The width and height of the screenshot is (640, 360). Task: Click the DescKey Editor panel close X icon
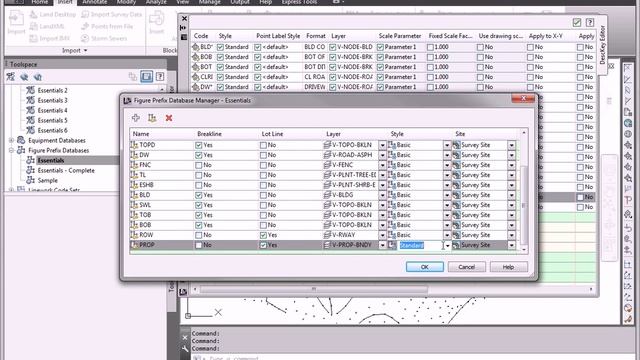tap(184, 18)
